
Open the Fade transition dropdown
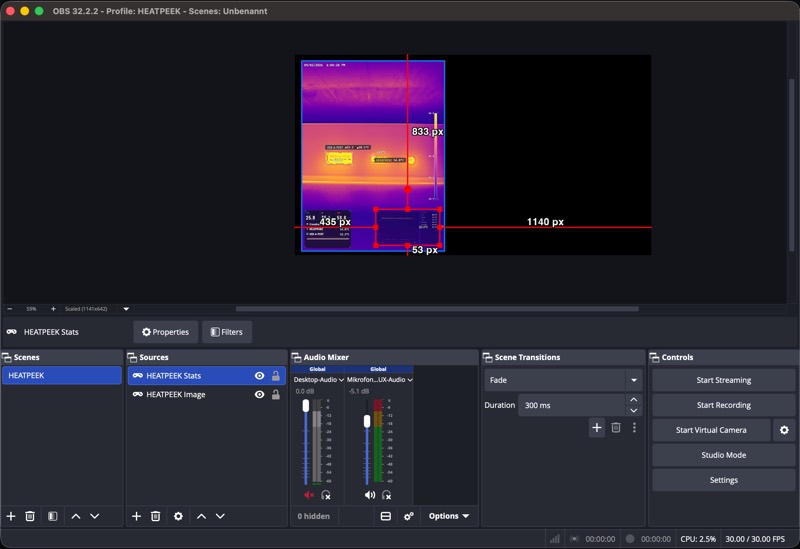point(563,380)
